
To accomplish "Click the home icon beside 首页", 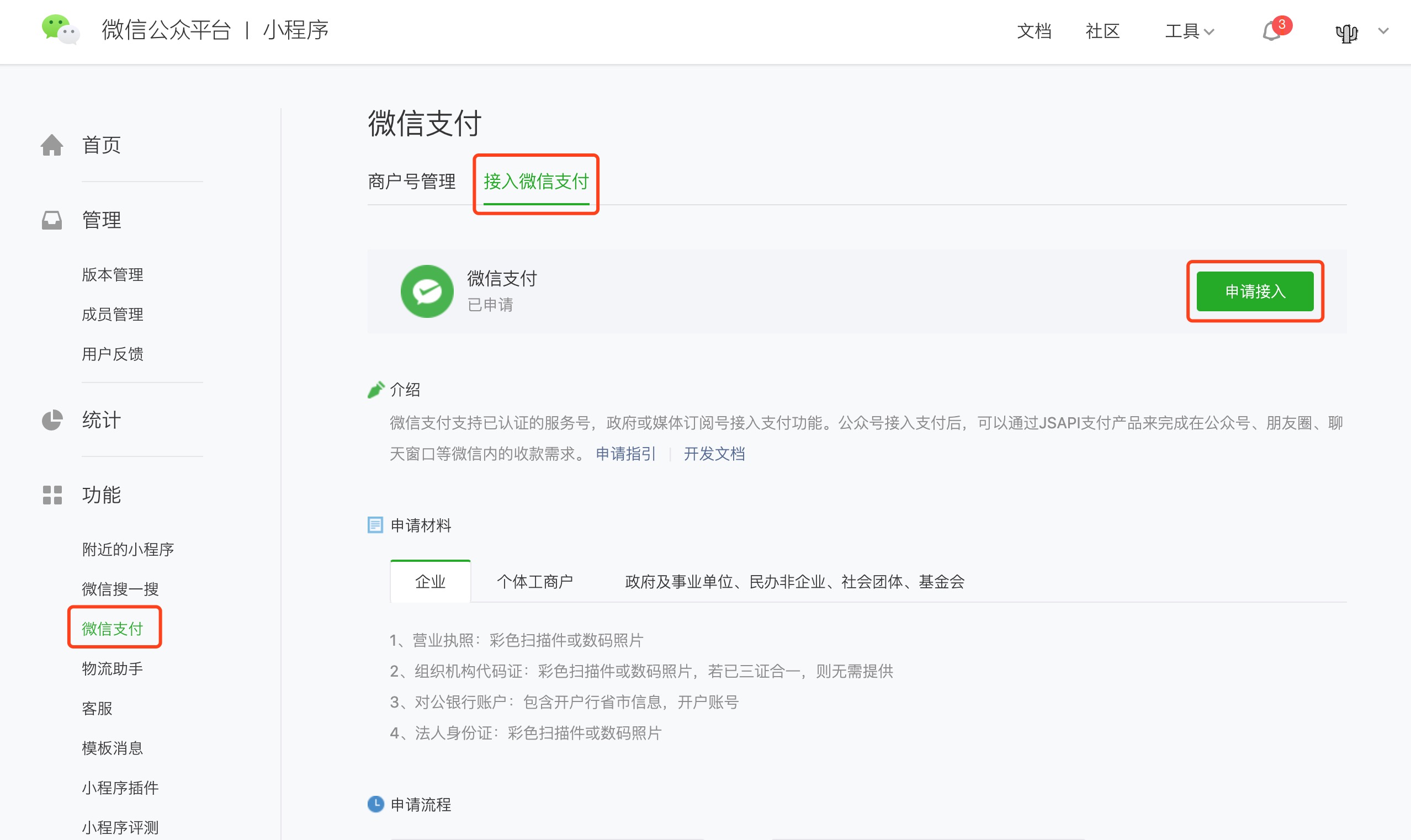I will tap(52, 145).
